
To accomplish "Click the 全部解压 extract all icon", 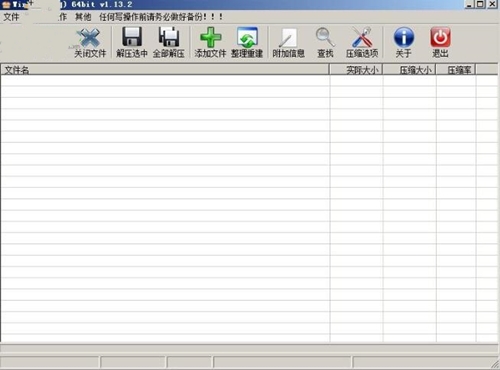I will (169, 37).
